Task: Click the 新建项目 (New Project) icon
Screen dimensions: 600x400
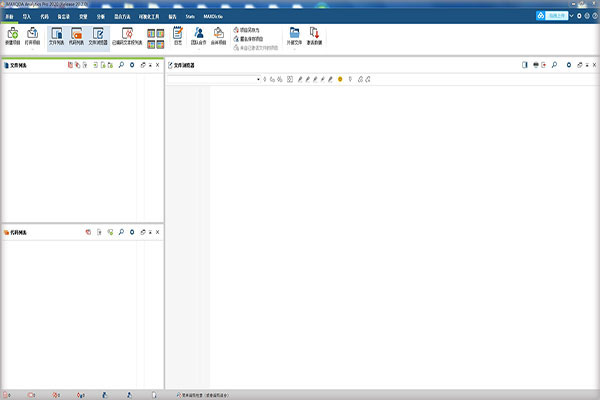Action: pyautogui.click(x=13, y=36)
